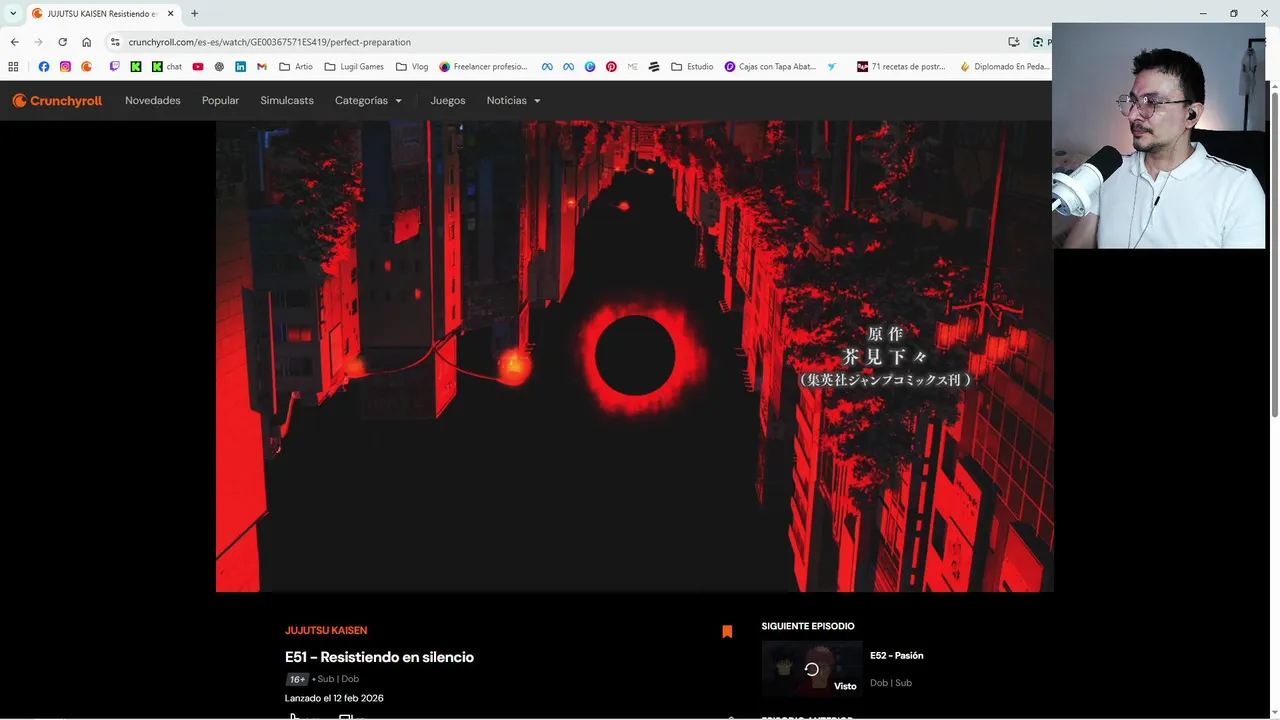1280x720 pixels.
Task: Go to the browser home page icon
Action: [86, 42]
